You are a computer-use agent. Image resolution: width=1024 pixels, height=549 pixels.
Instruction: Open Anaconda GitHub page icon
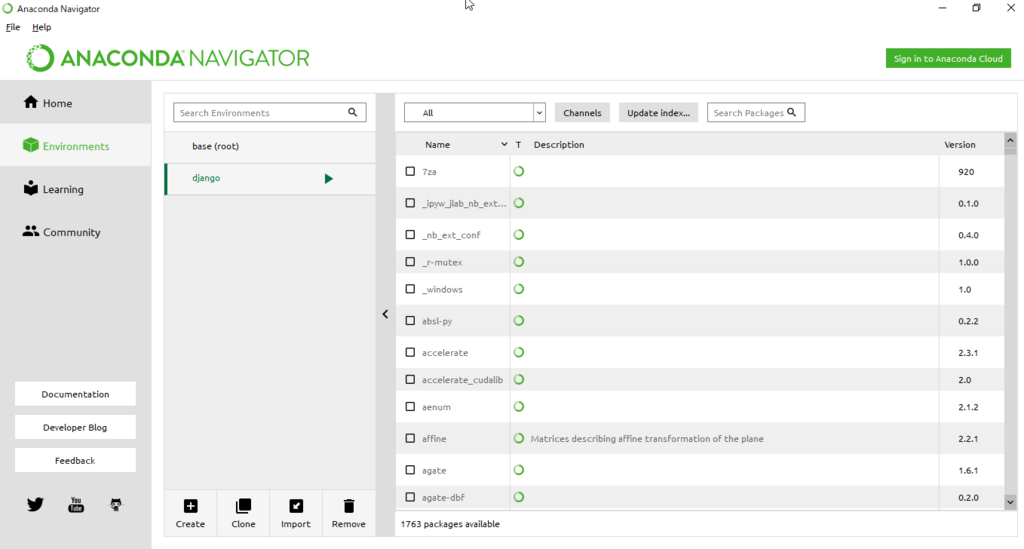pos(116,505)
